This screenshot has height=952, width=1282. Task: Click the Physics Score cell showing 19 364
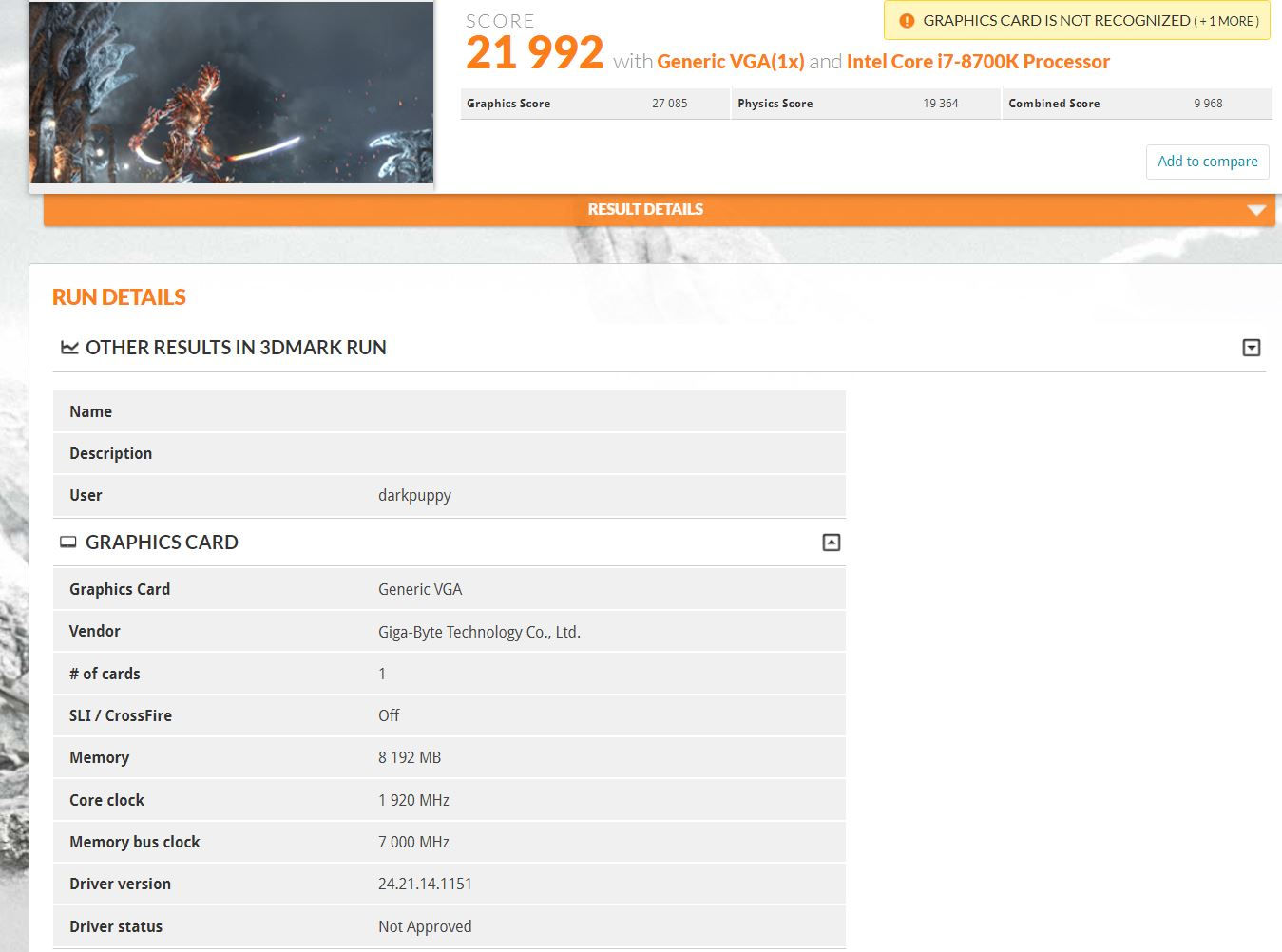pos(866,104)
